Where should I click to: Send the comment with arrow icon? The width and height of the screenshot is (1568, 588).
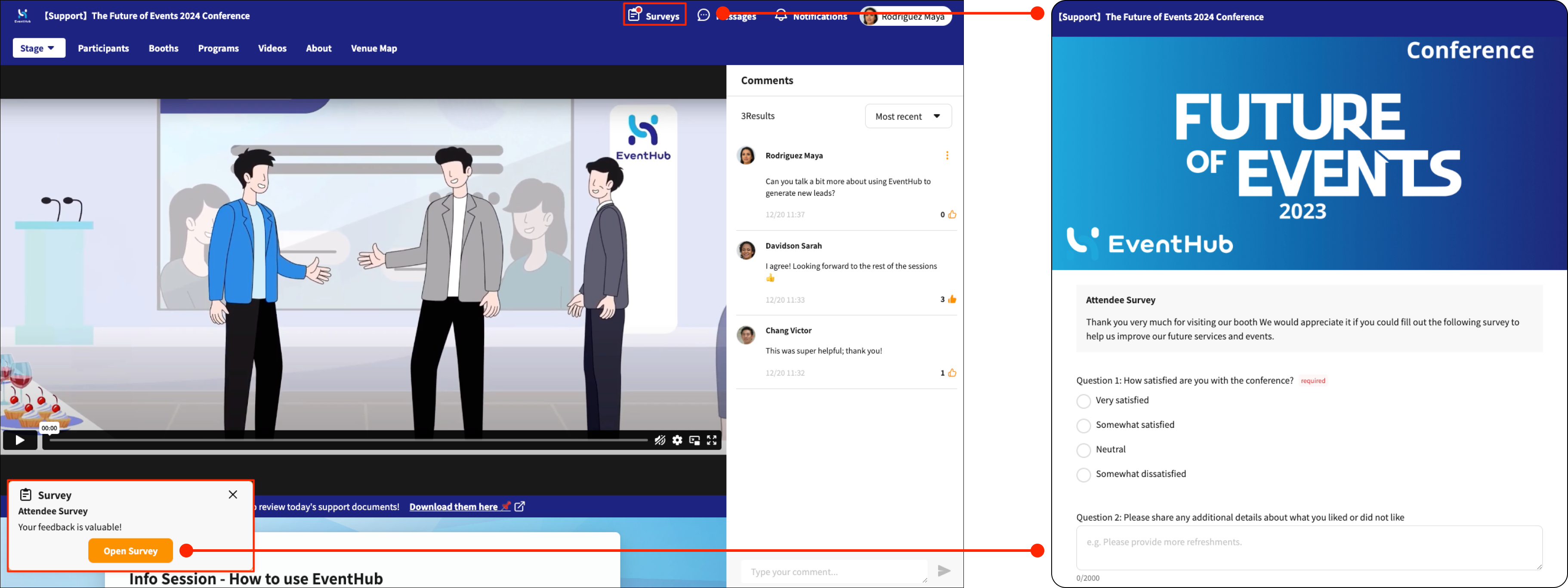tap(944, 571)
